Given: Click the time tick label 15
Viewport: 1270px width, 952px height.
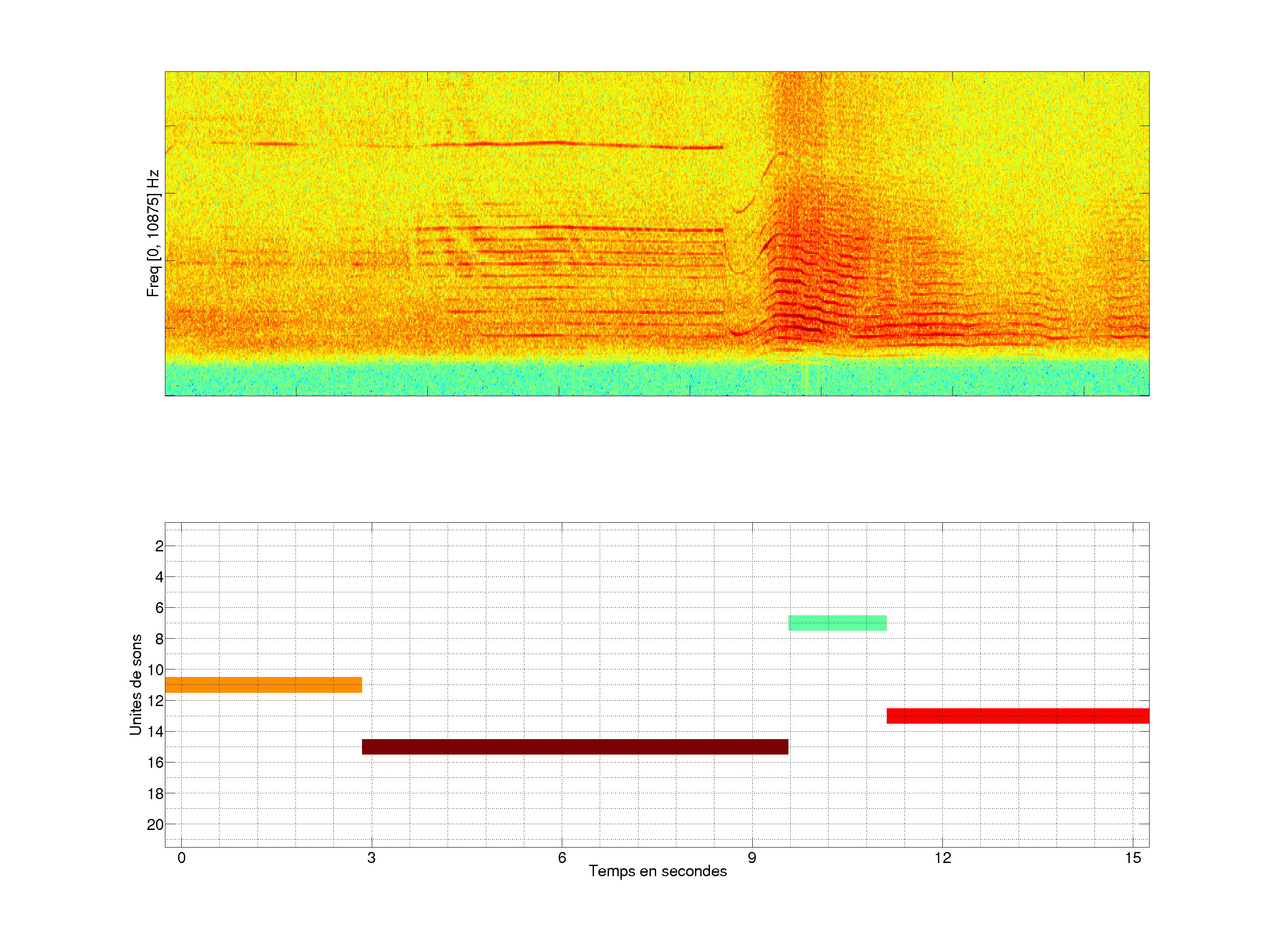Looking at the screenshot, I should click(1132, 858).
